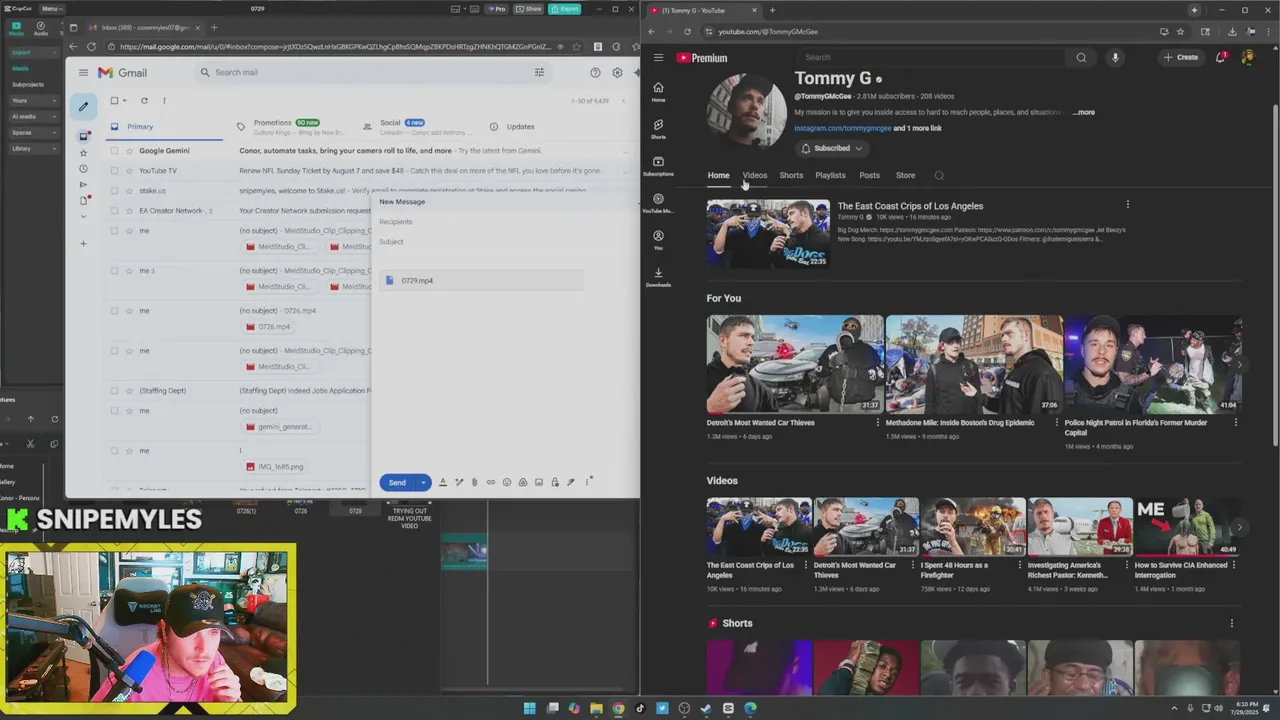Click the Gmail compose pencil button
The image size is (1280, 720).
click(84, 106)
